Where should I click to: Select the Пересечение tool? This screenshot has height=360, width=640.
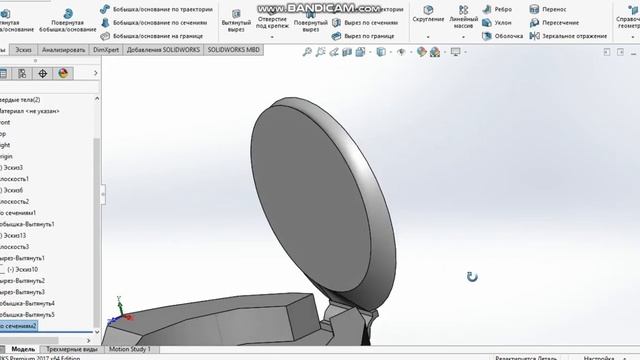click(554, 22)
